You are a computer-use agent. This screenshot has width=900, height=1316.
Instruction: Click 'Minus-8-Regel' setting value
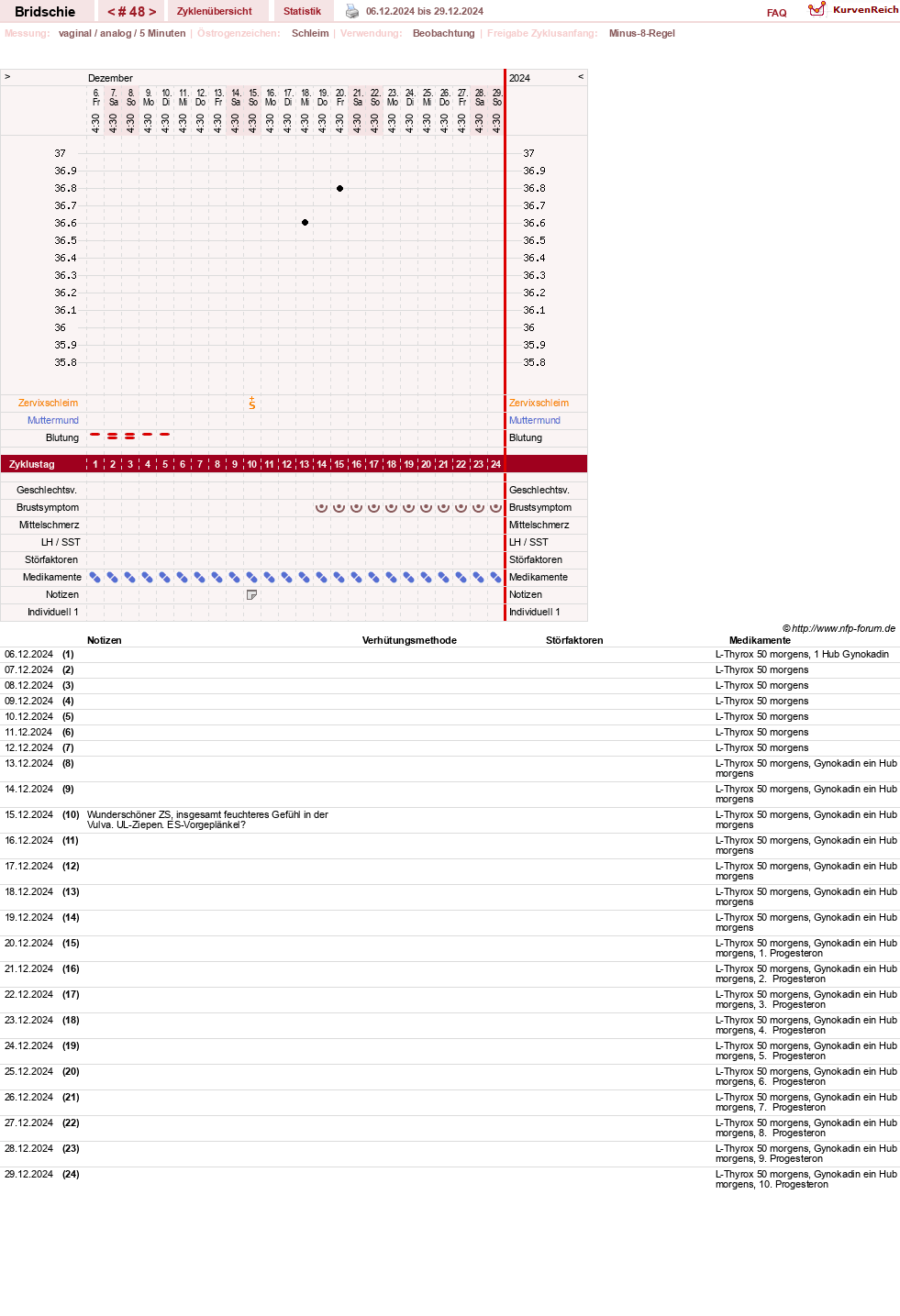pos(642,33)
